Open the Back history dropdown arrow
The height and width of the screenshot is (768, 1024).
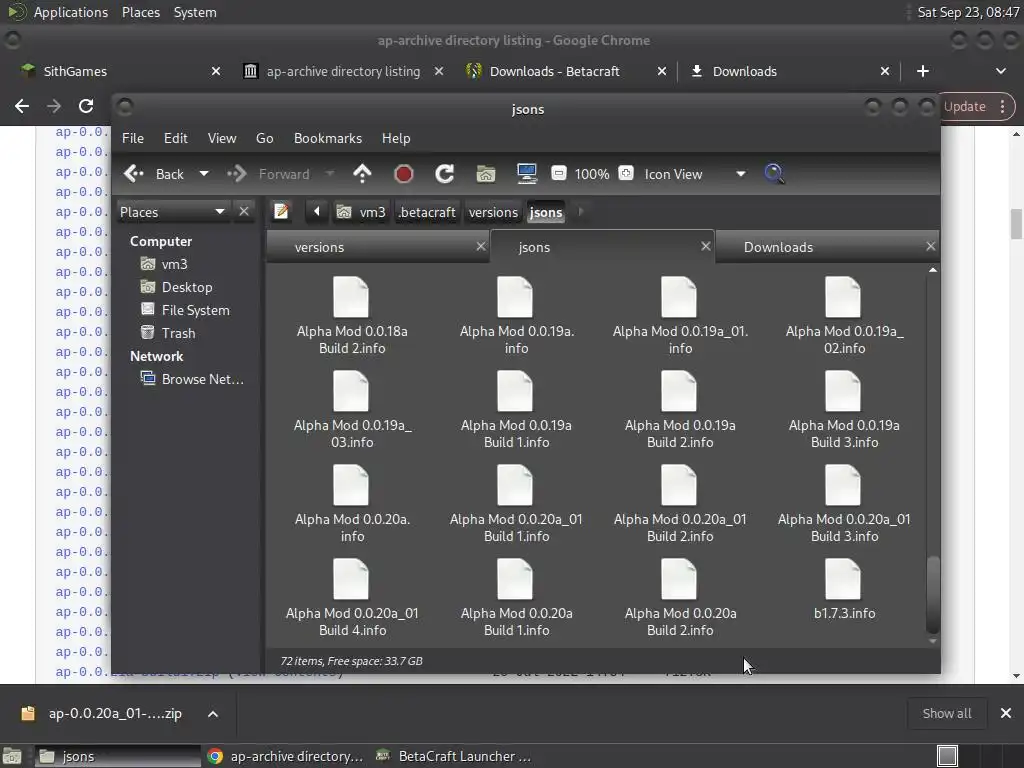pos(204,174)
